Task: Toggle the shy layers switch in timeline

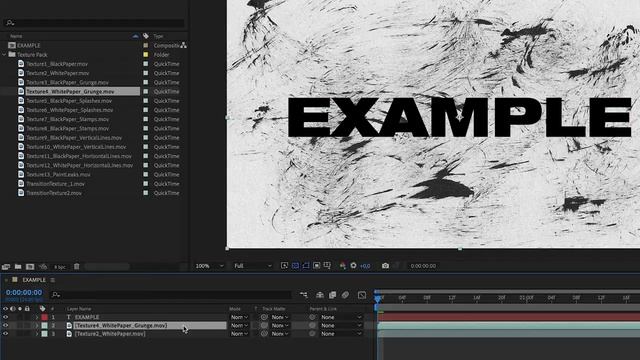Action: click(x=320, y=295)
